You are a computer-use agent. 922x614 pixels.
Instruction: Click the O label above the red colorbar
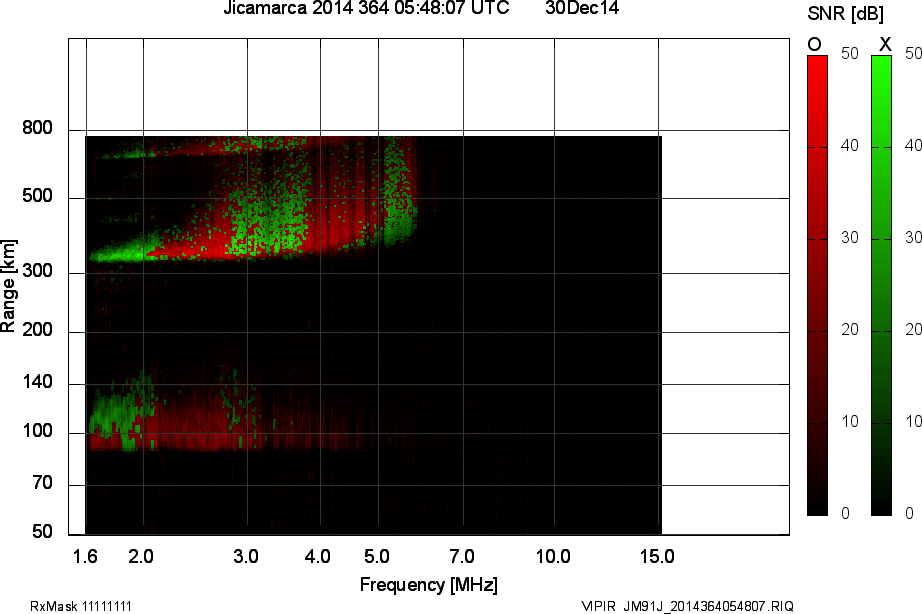coord(813,44)
